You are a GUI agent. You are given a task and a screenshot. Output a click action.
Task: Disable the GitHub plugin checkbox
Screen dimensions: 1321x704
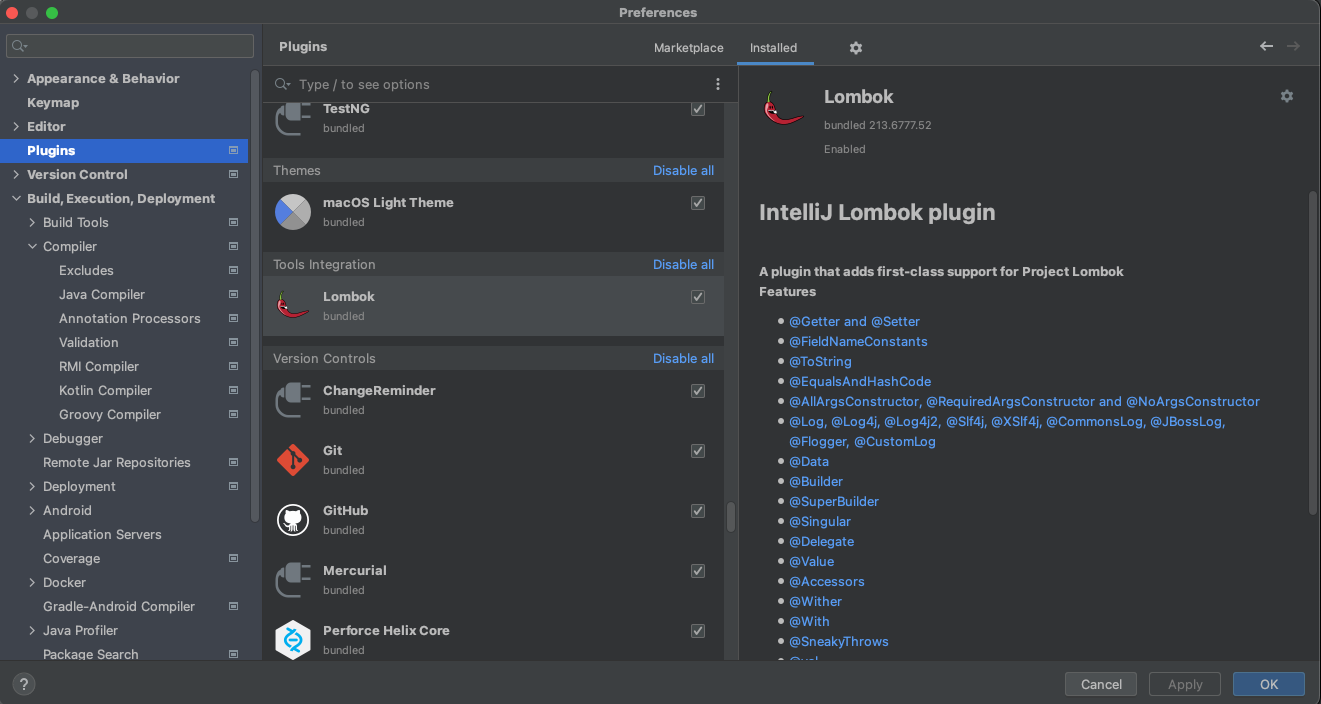pos(698,511)
